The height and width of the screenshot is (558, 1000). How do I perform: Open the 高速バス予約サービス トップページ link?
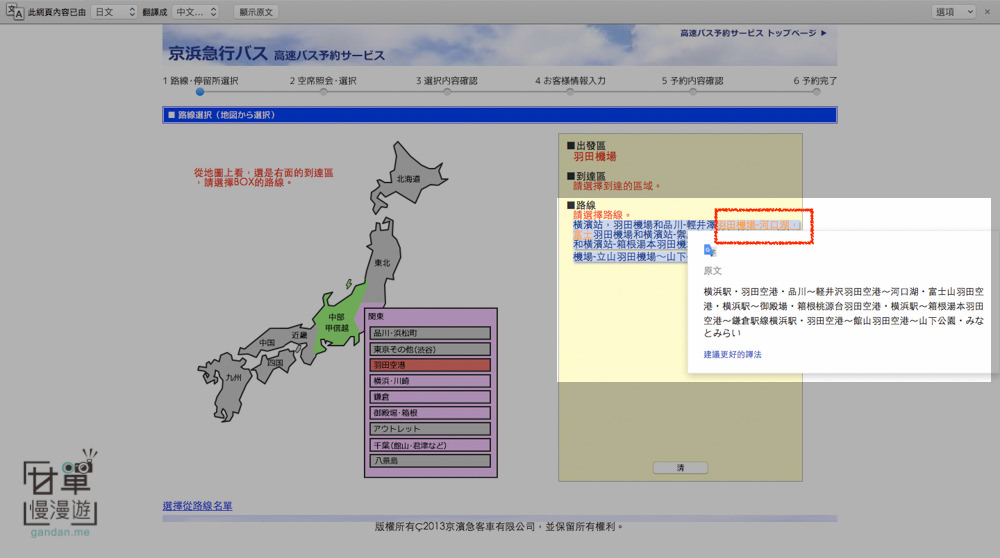(x=753, y=33)
